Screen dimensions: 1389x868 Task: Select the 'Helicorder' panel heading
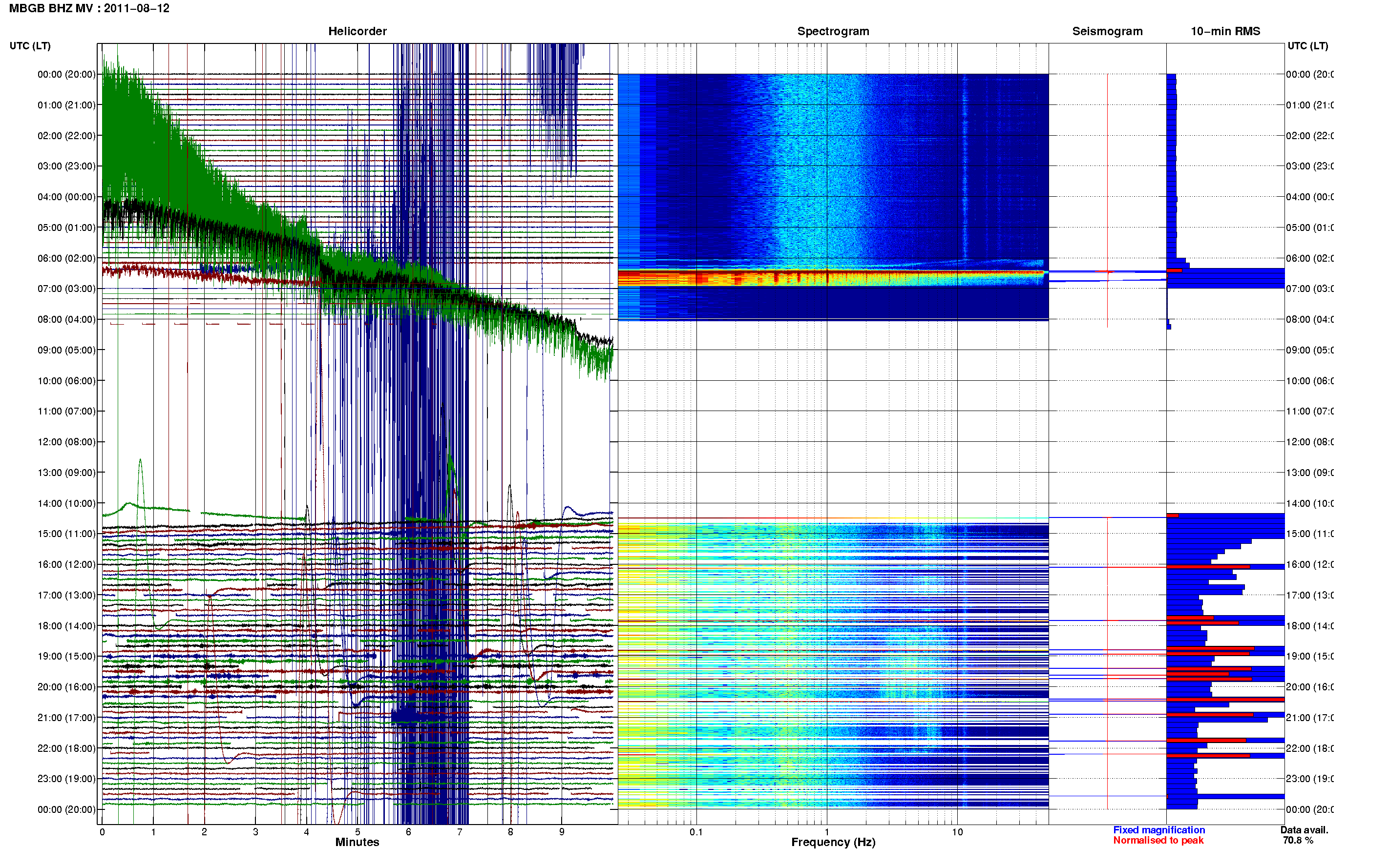[x=357, y=31]
